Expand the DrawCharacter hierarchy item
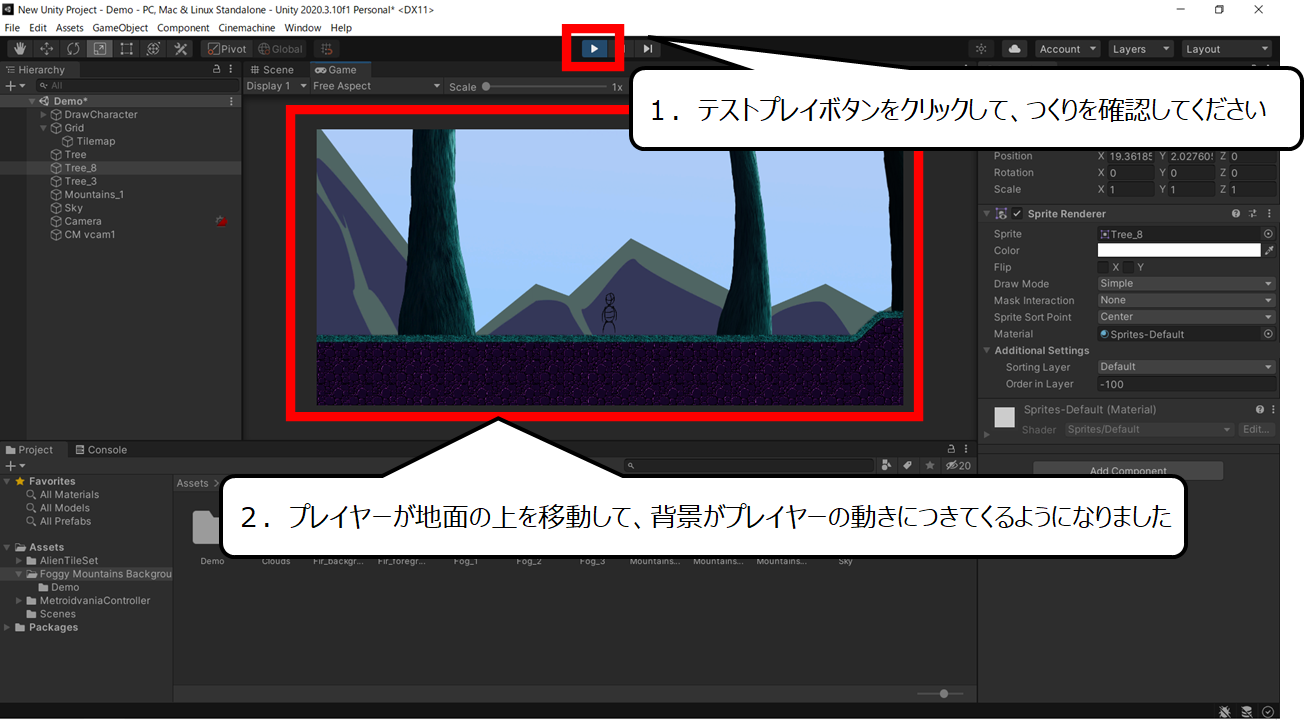Screen dimensions: 1304x720 pos(43,114)
